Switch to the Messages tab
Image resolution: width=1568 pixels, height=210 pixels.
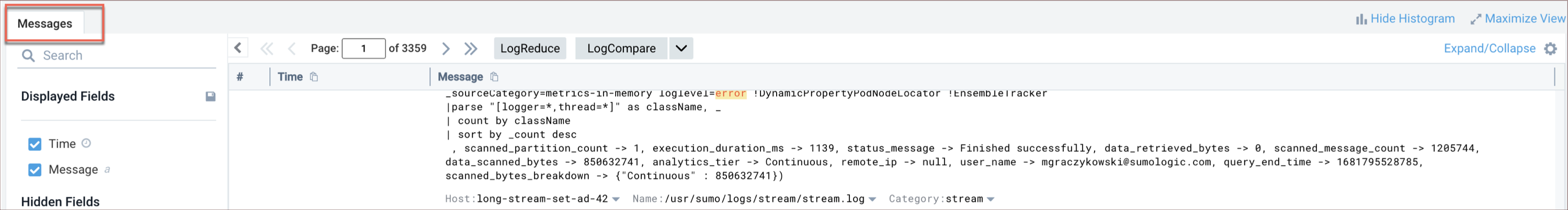click(x=44, y=24)
